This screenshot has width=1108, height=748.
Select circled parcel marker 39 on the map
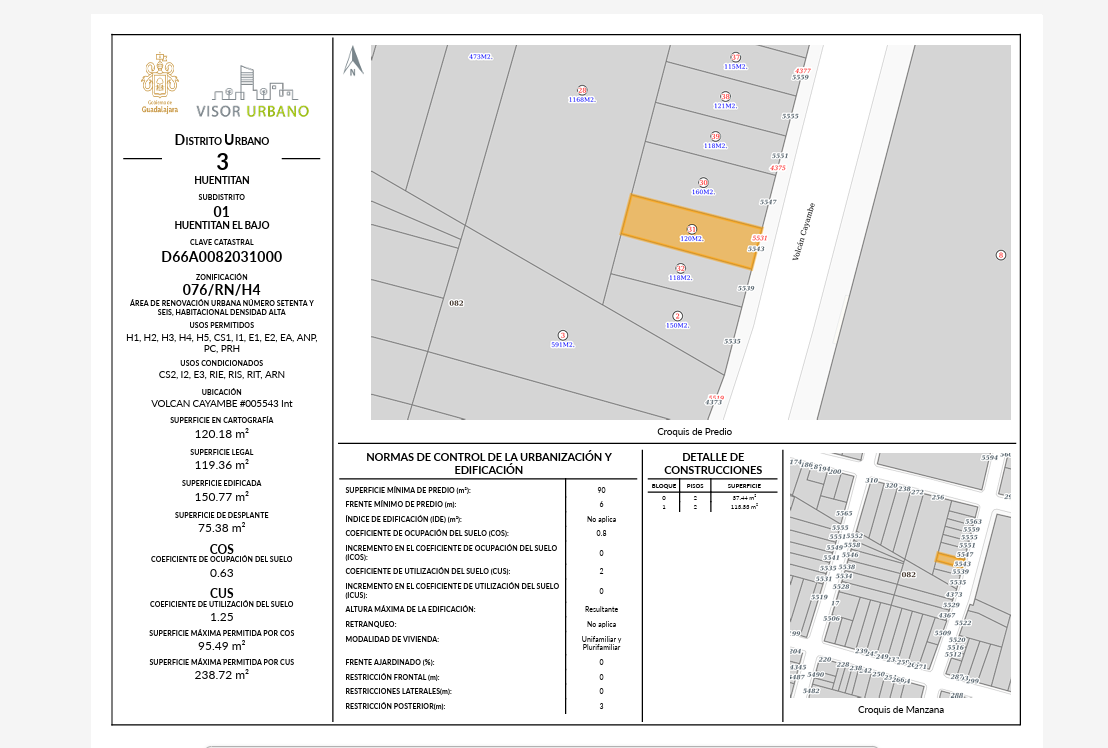pos(715,137)
